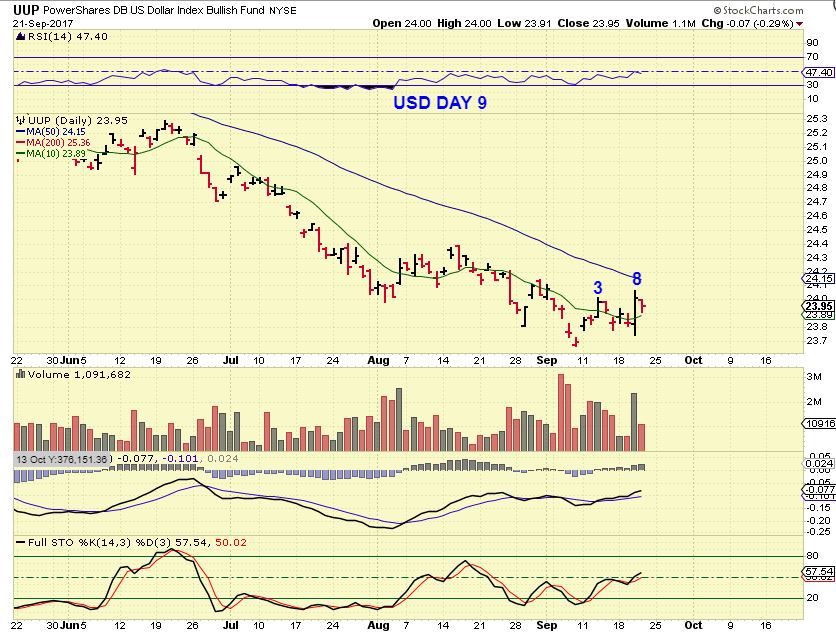The height and width of the screenshot is (633, 836).
Task: Click the 25.3 price axis label
Action: coord(817,118)
